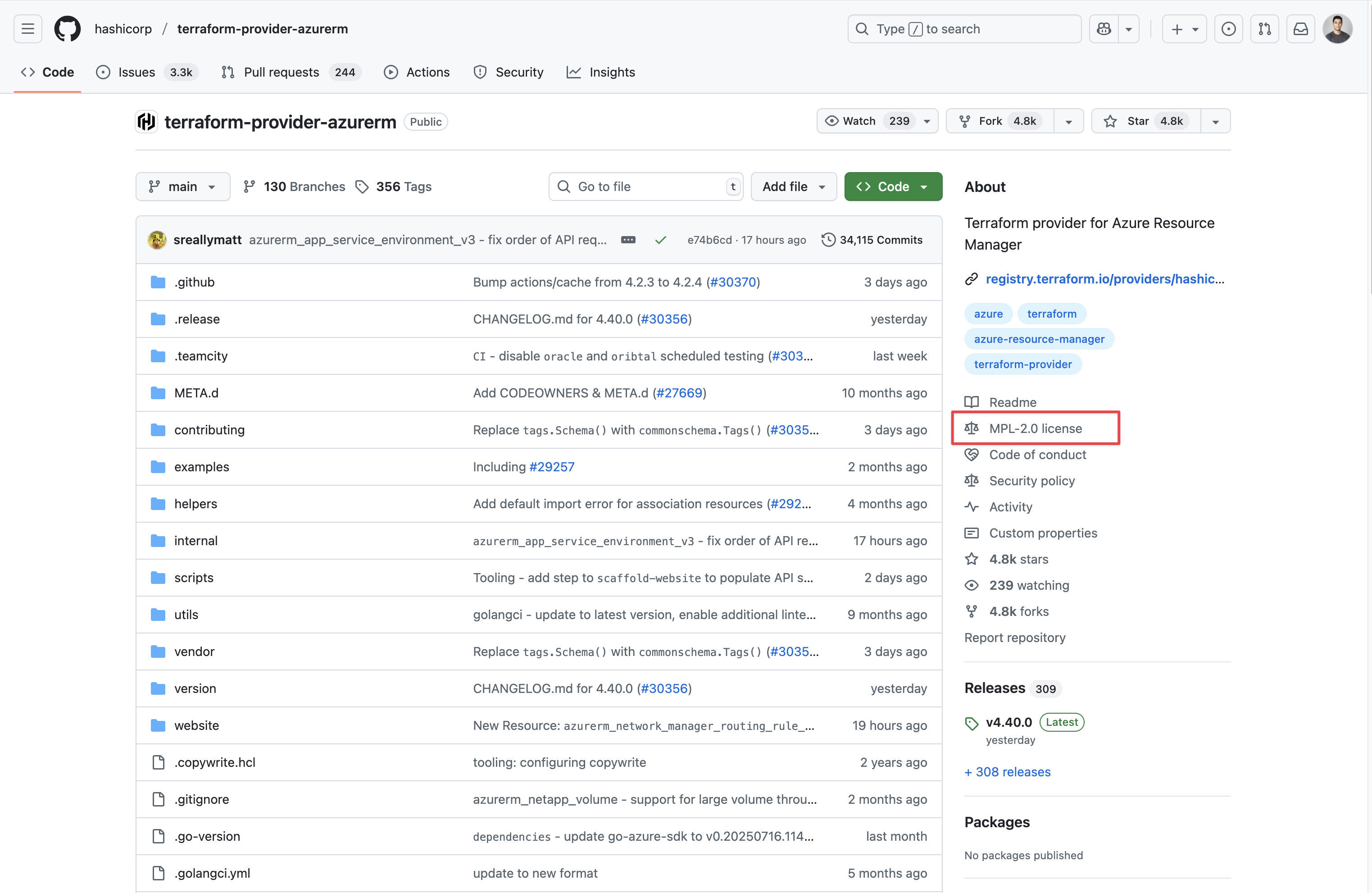Expand the main branch selector
Screen dimensions: 1372x893
(x=182, y=186)
